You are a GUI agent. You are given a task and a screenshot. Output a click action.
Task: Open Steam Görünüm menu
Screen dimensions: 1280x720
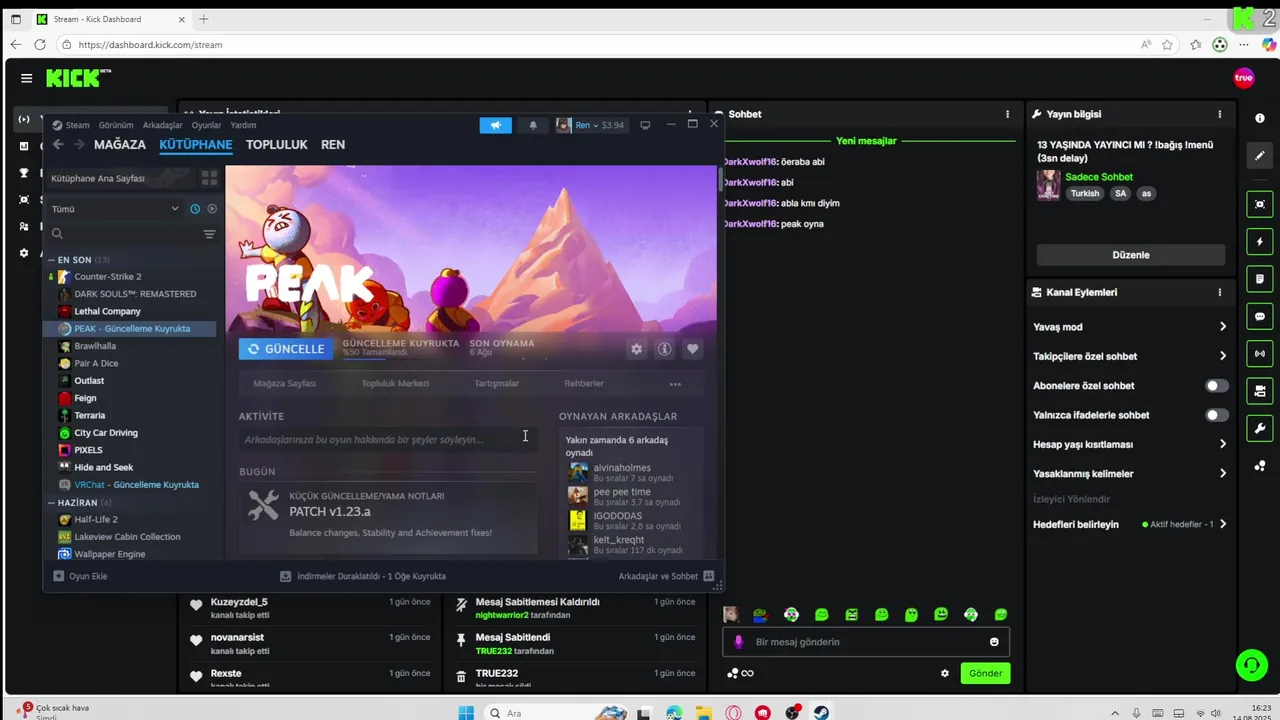pyautogui.click(x=116, y=125)
